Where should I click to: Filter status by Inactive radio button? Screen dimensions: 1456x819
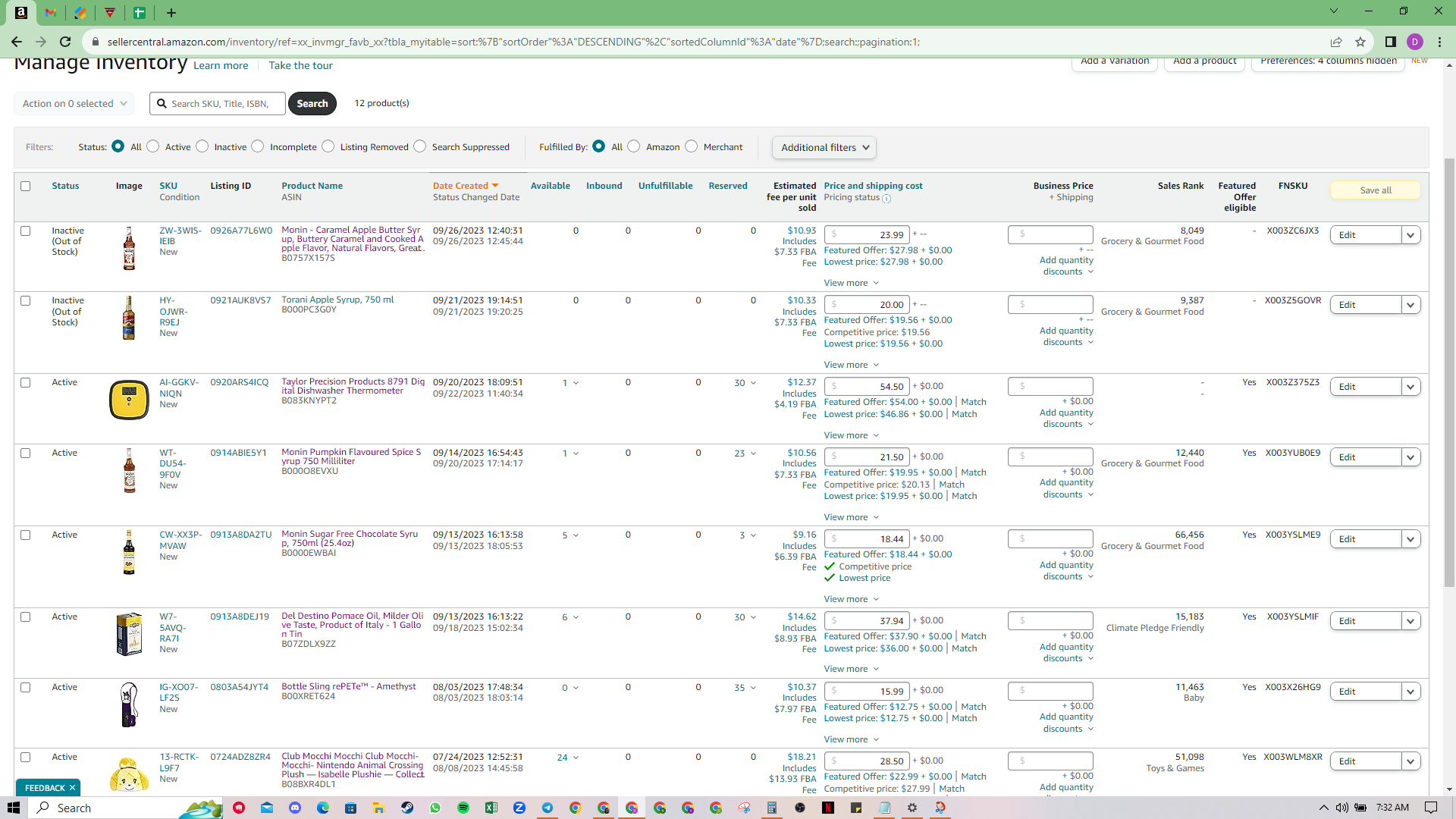coord(202,146)
